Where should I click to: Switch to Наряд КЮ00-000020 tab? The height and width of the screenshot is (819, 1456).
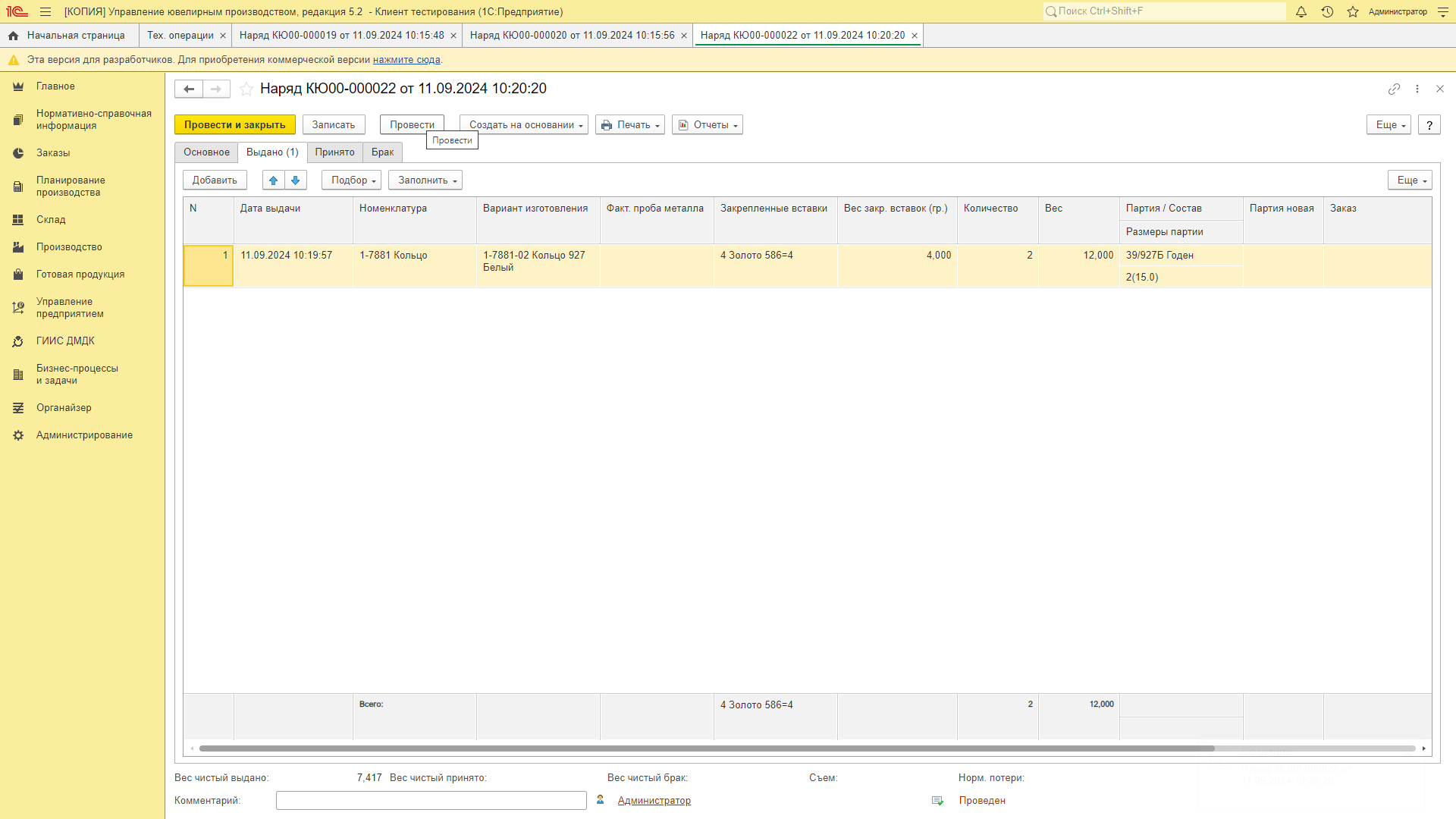pyautogui.click(x=573, y=36)
